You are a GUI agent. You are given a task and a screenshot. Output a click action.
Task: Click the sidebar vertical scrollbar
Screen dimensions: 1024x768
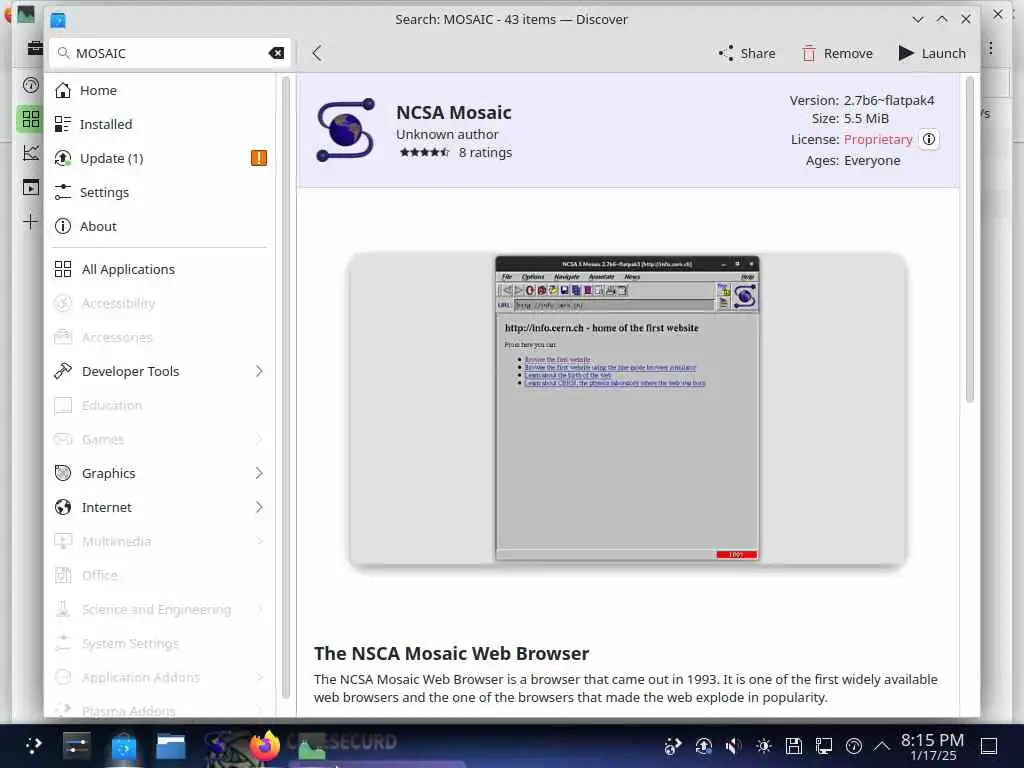(x=285, y=389)
